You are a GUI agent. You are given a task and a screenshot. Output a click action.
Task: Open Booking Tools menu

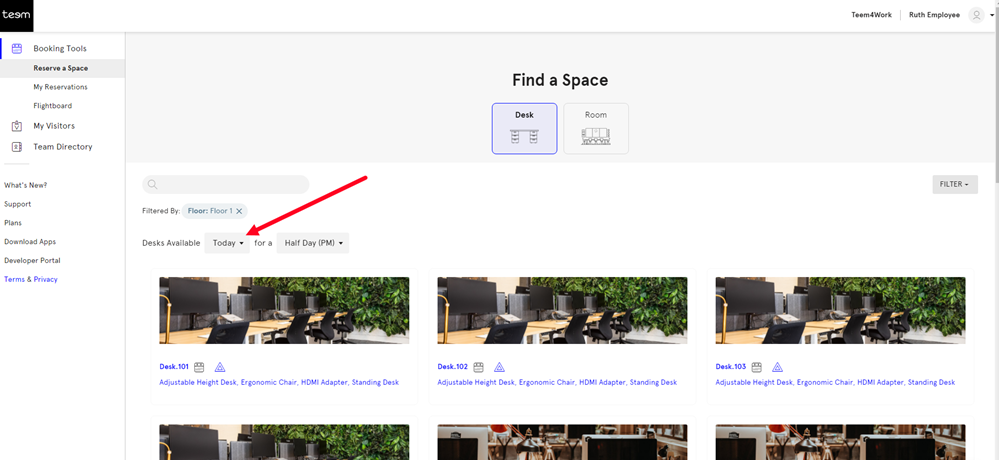coord(60,48)
